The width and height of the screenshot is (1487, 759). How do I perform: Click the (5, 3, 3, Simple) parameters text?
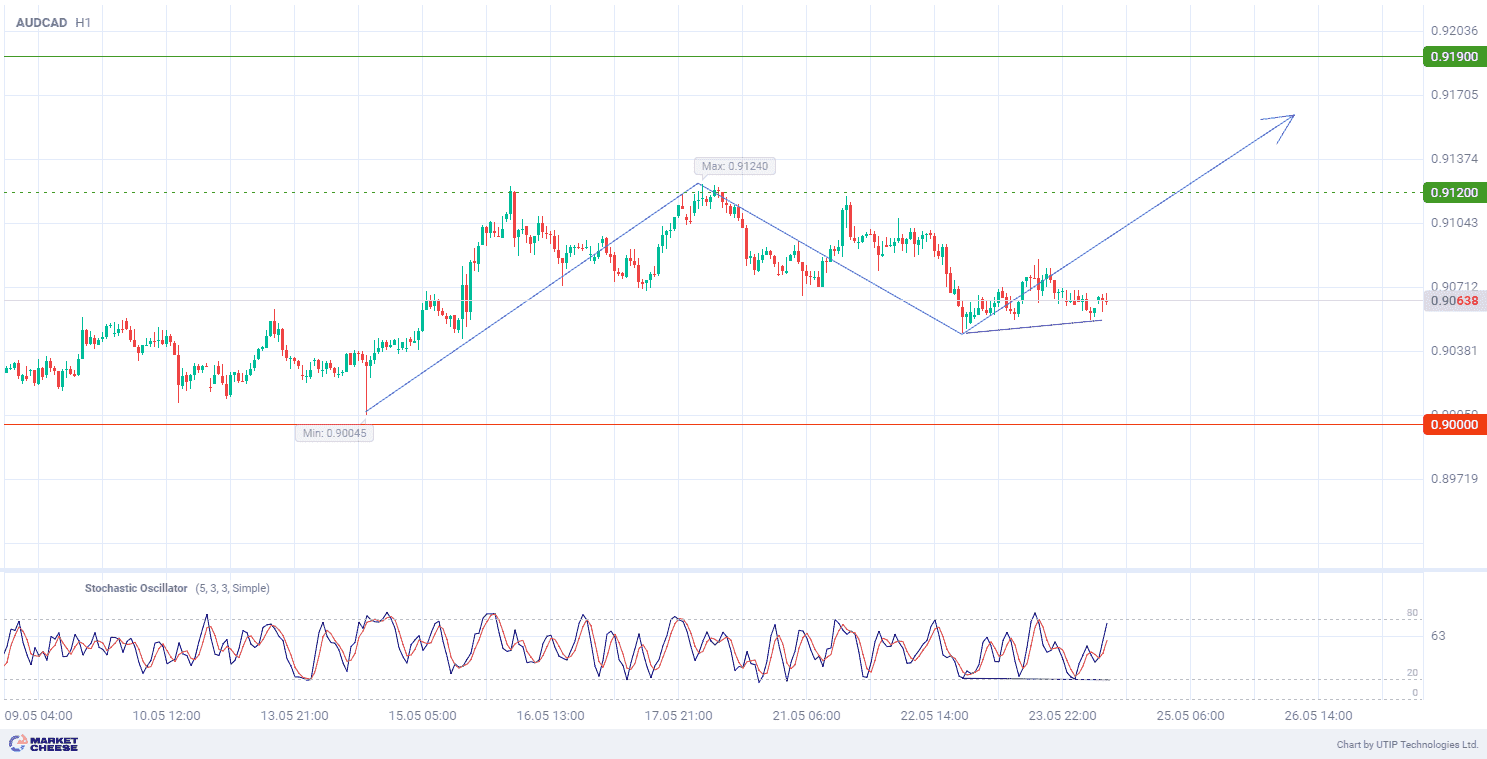click(x=231, y=588)
